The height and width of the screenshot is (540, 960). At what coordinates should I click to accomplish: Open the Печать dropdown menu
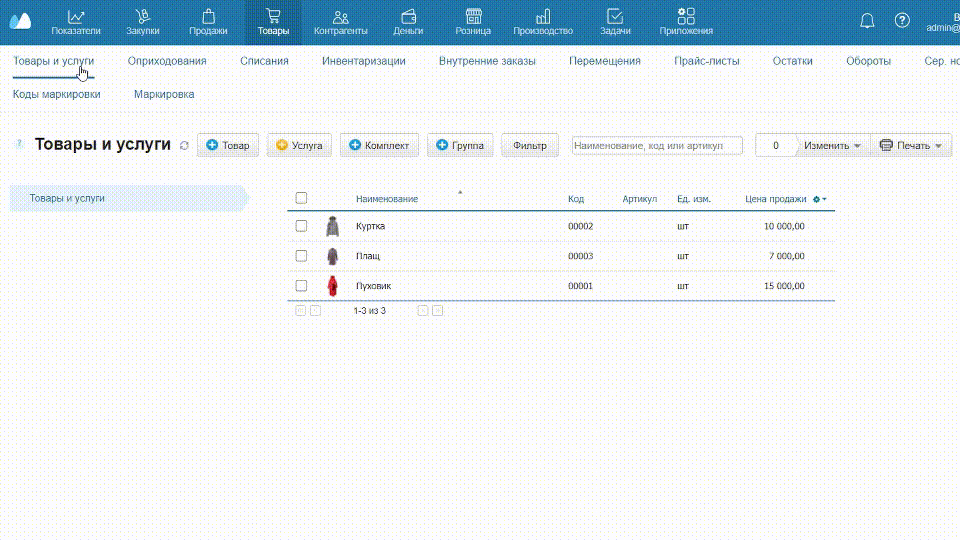[x=911, y=146]
